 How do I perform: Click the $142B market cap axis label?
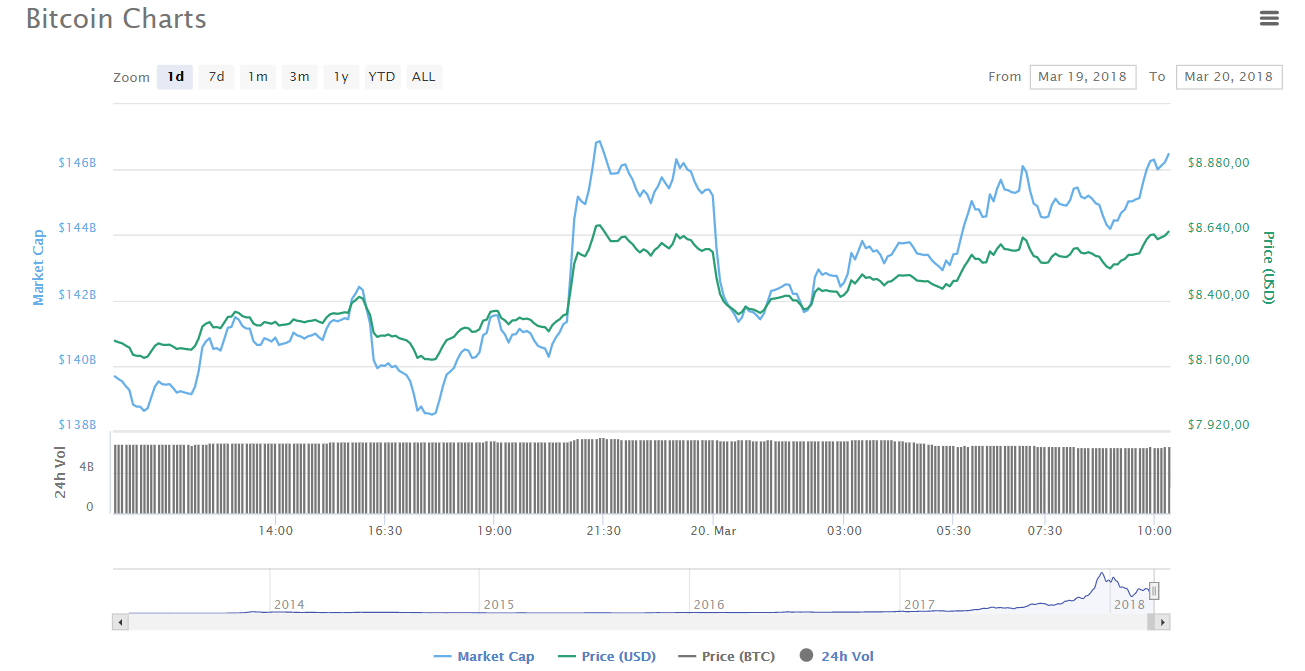(77, 295)
